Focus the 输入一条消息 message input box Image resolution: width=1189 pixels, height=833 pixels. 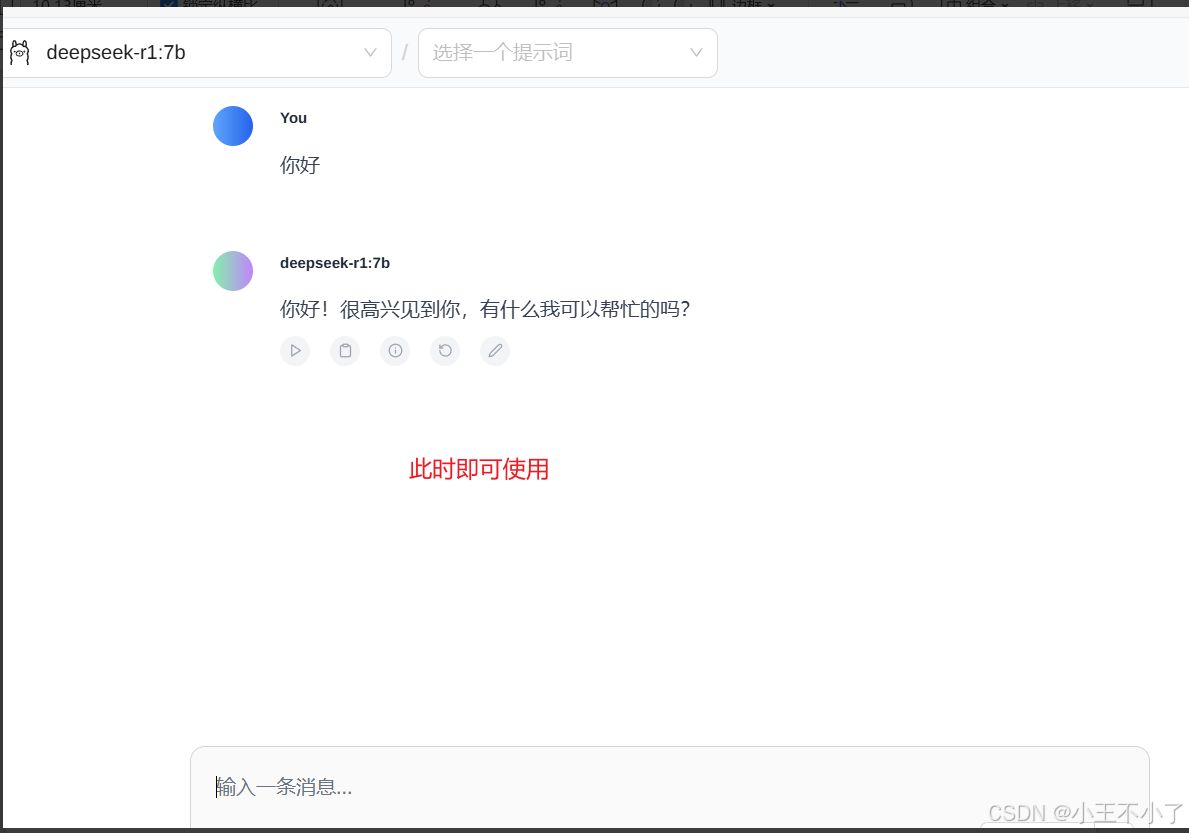670,787
